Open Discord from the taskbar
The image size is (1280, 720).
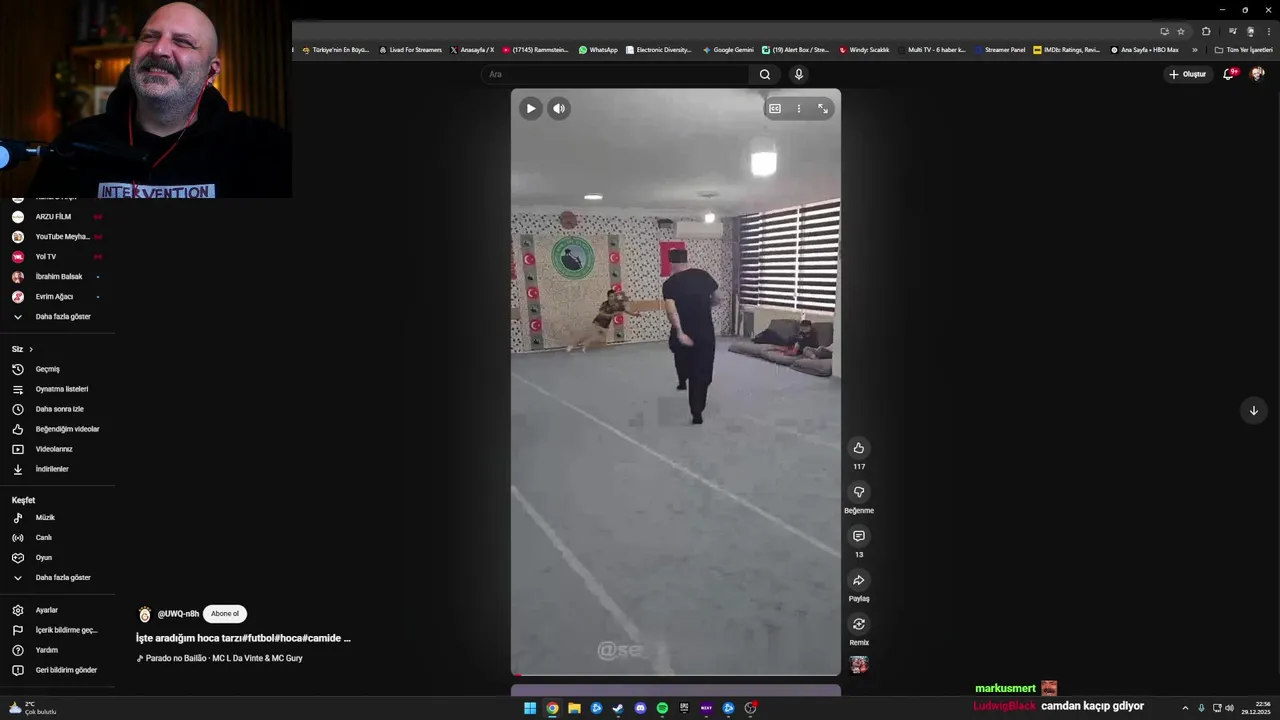(640, 708)
